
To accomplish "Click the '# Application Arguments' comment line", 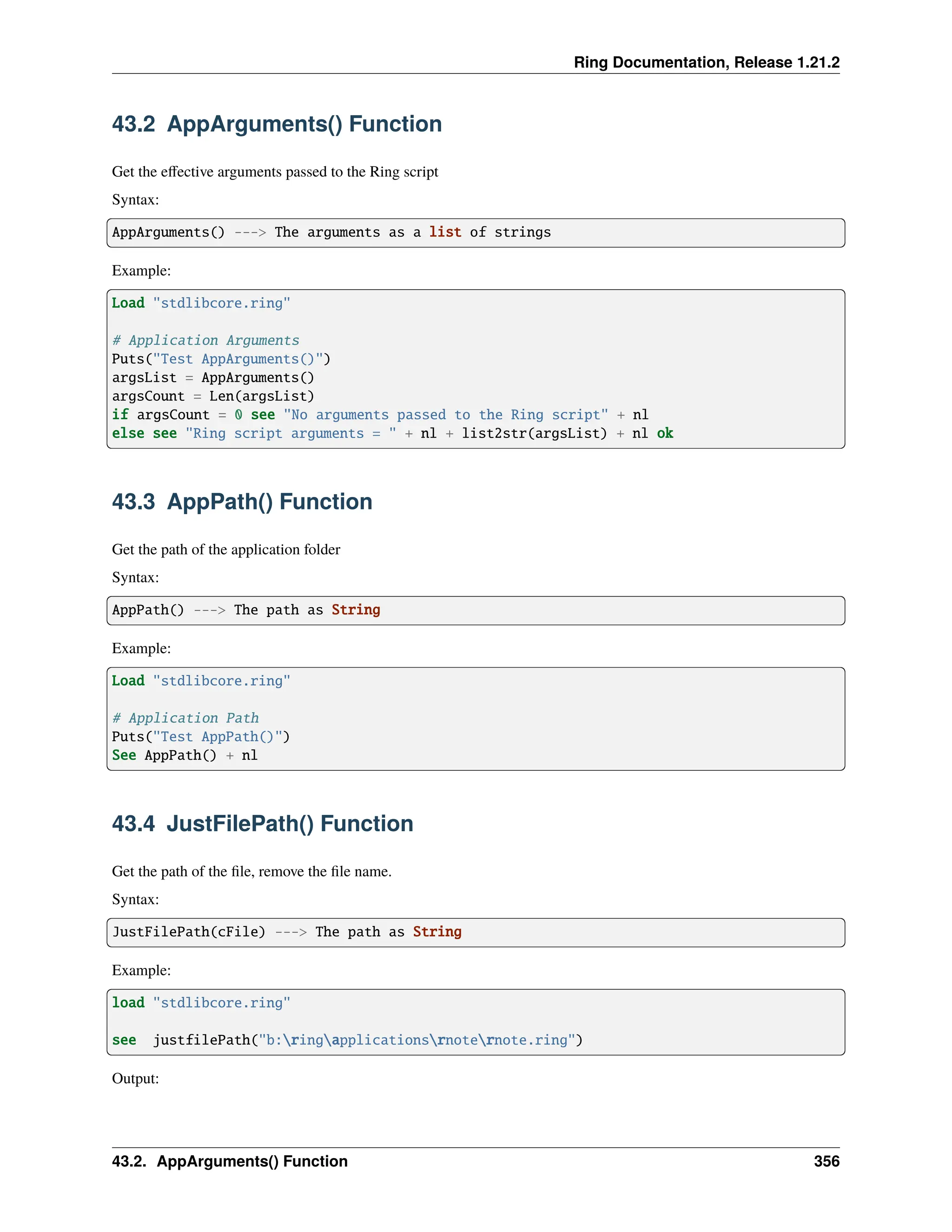I will pyautogui.click(x=205, y=340).
